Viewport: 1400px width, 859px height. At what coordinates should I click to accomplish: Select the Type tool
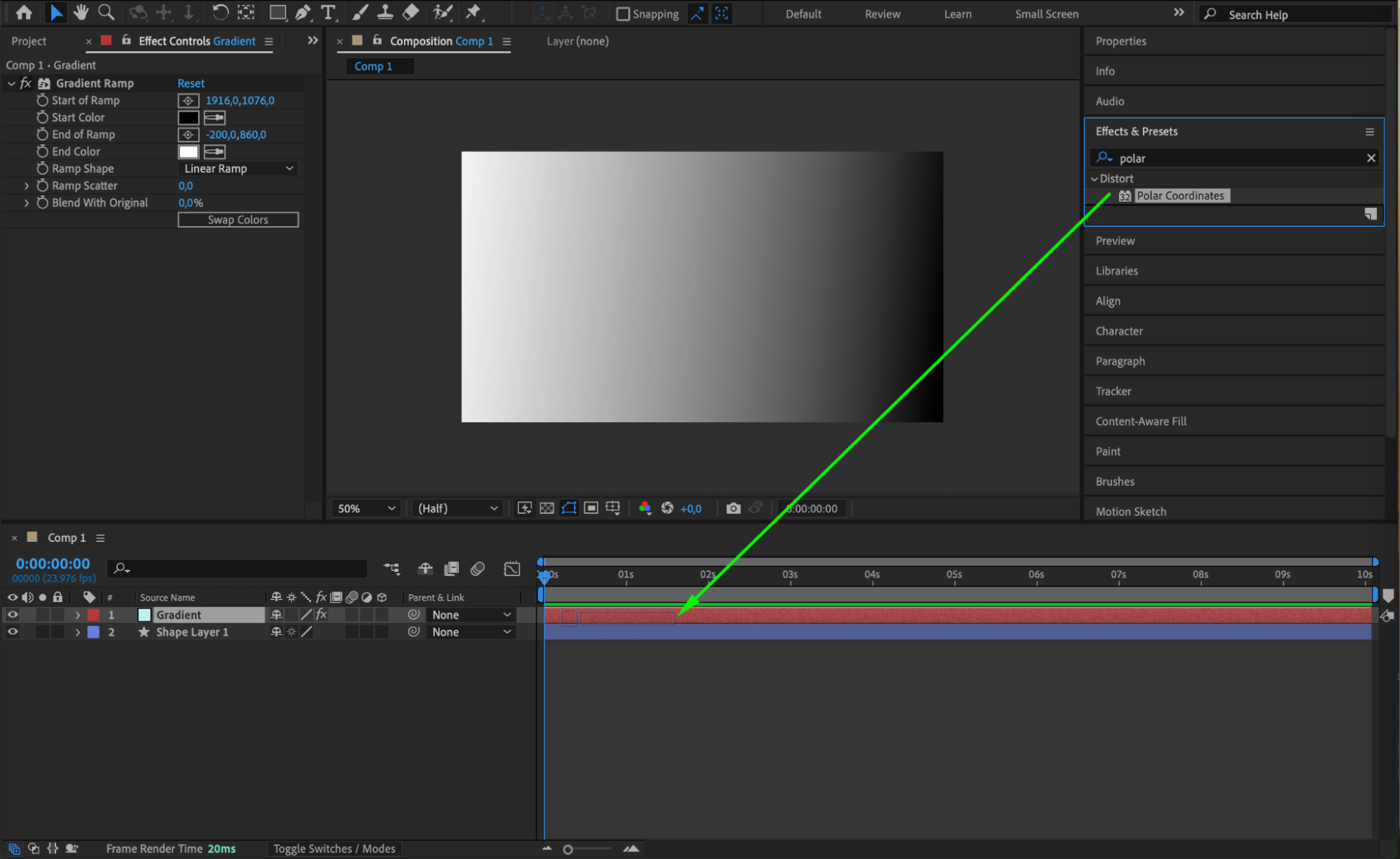click(327, 12)
